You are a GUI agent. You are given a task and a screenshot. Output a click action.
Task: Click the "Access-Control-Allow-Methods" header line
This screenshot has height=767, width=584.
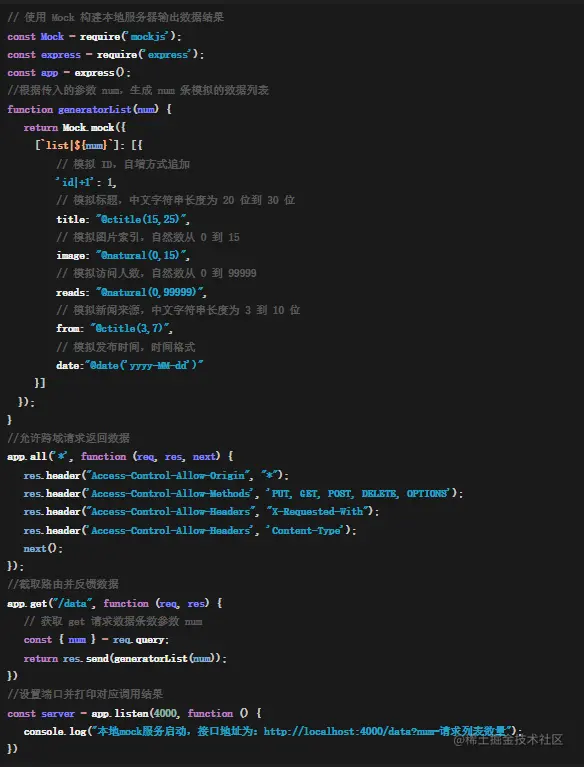click(x=243, y=494)
